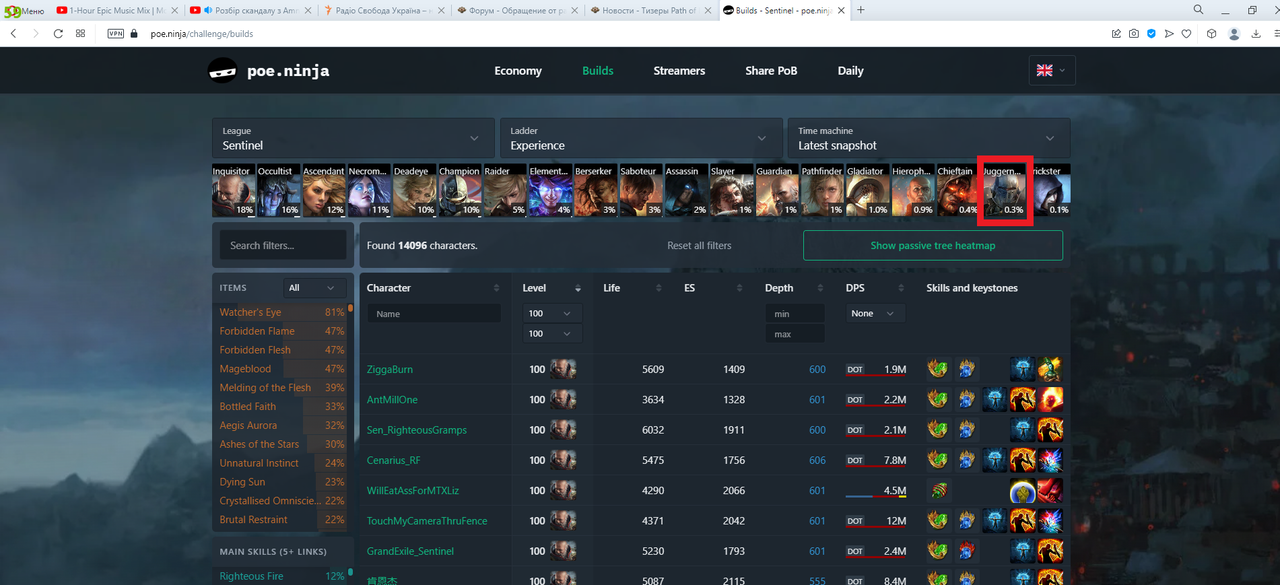
Task: Open the DPS type None dropdown
Action: pyautogui.click(x=875, y=313)
